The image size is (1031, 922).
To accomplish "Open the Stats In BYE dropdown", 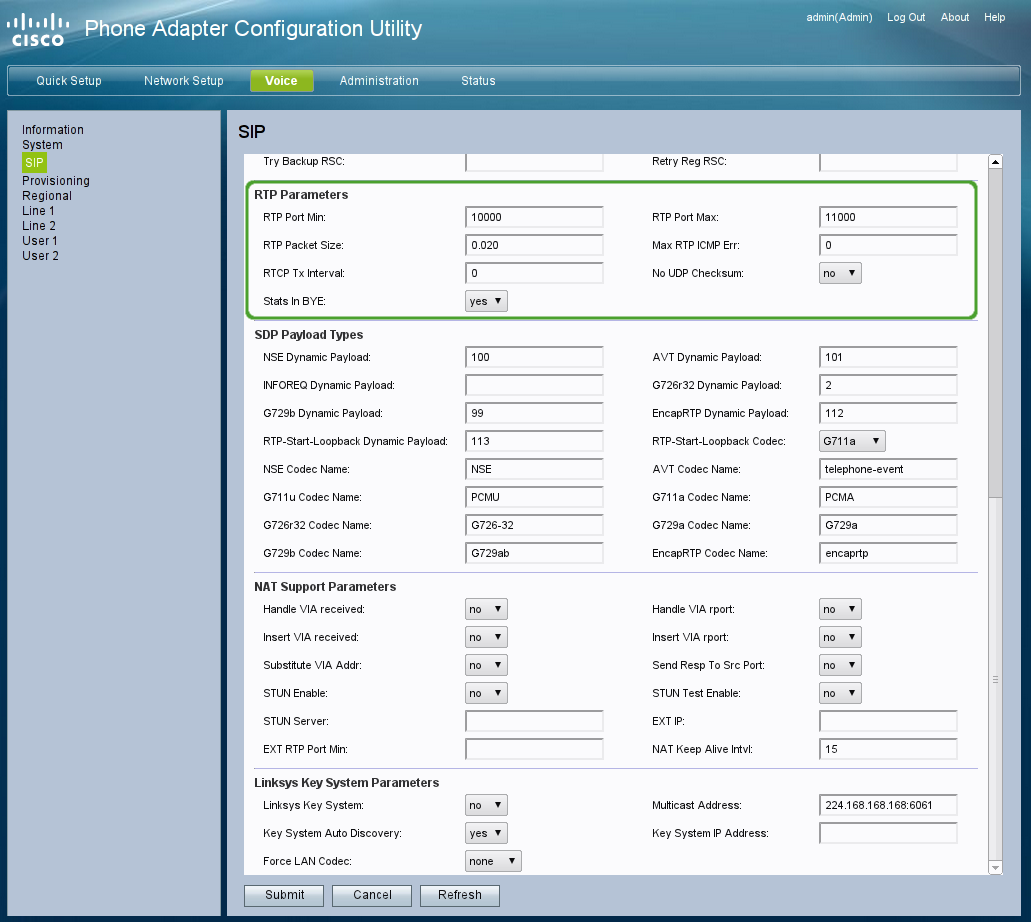I will coord(486,301).
